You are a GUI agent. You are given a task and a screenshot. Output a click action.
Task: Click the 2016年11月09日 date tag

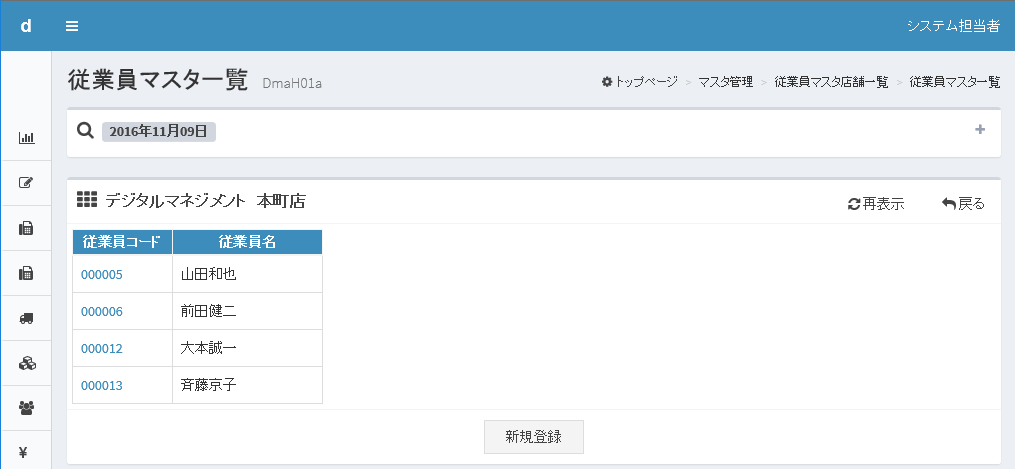pyautogui.click(x=159, y=131)
